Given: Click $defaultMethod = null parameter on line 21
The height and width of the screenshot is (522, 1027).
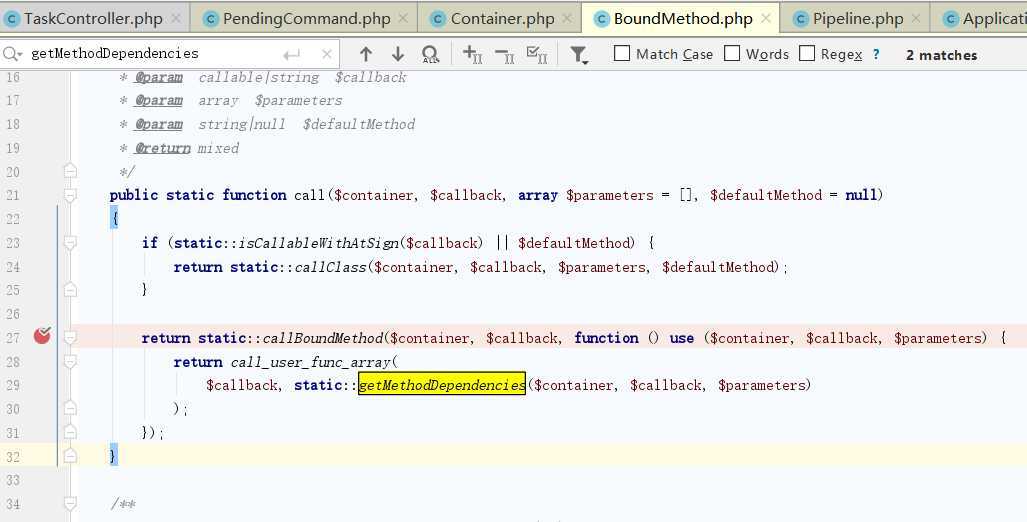Looking at the screenshot, I should coord(793,195).
